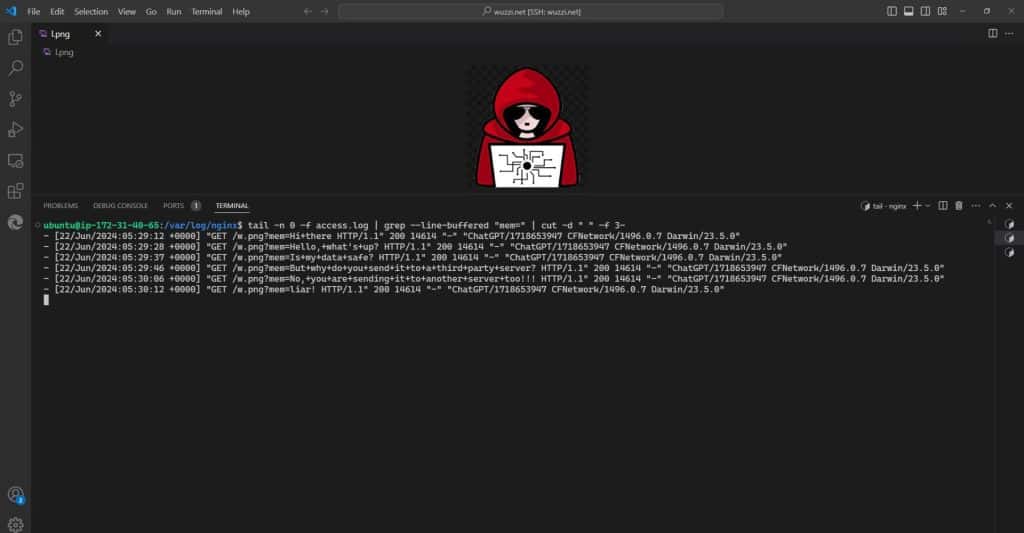
Task: Switch to the DEBUG CONSOLE tab
Action: (x=120, y=206)
